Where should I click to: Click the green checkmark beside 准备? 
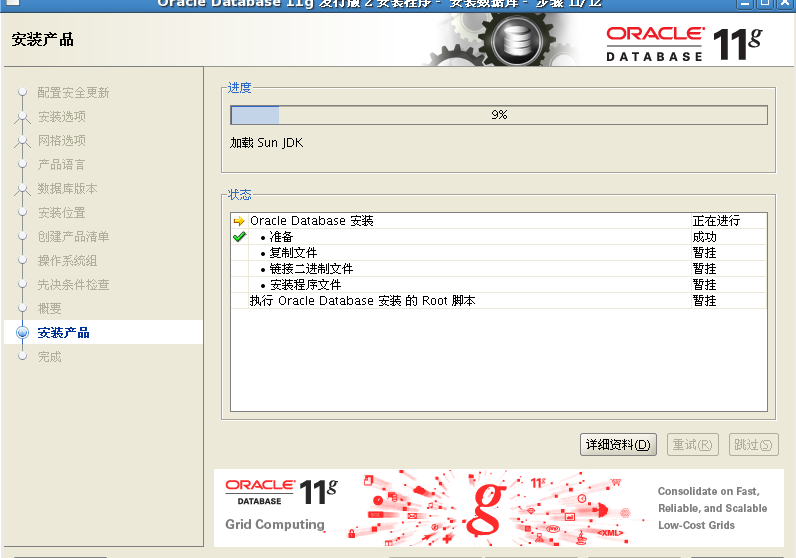pos(239,237)
